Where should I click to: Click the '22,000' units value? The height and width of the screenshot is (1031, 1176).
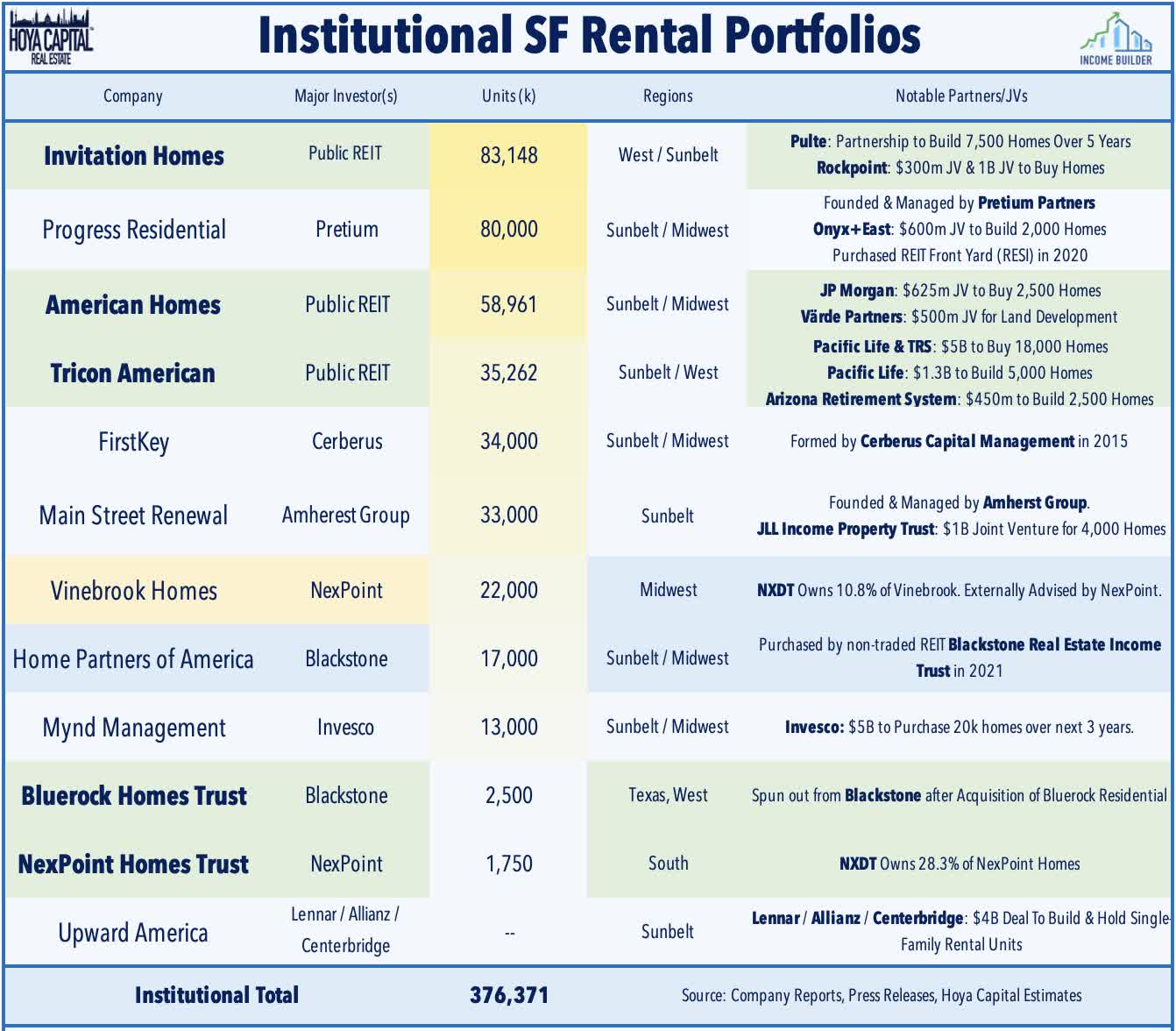[x=509, y=590]
